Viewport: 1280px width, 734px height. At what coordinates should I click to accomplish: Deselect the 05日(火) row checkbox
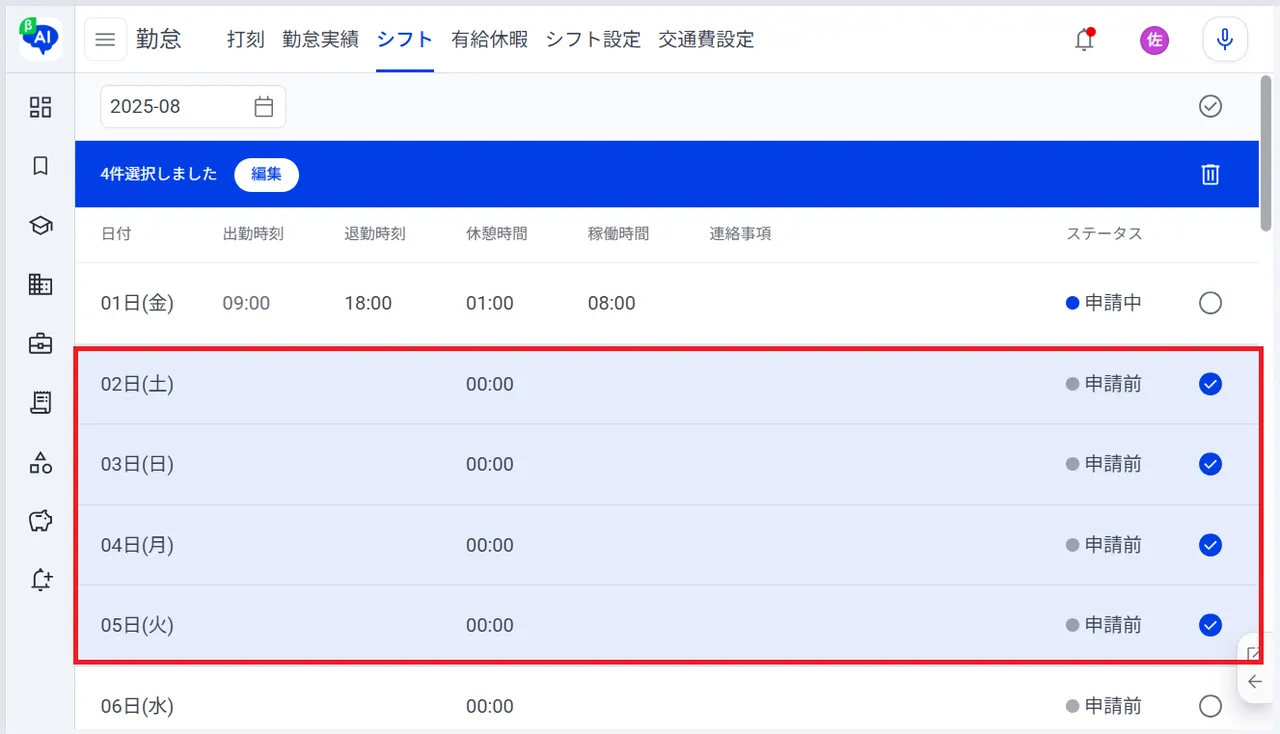1210,625
